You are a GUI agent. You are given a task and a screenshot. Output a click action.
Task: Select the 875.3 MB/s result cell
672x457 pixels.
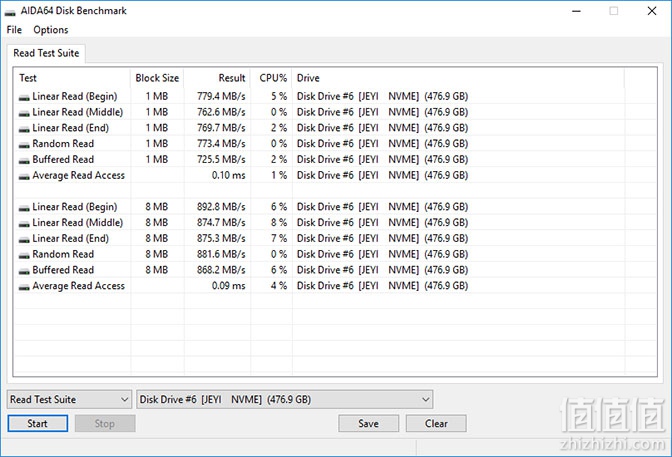point(221,238)
